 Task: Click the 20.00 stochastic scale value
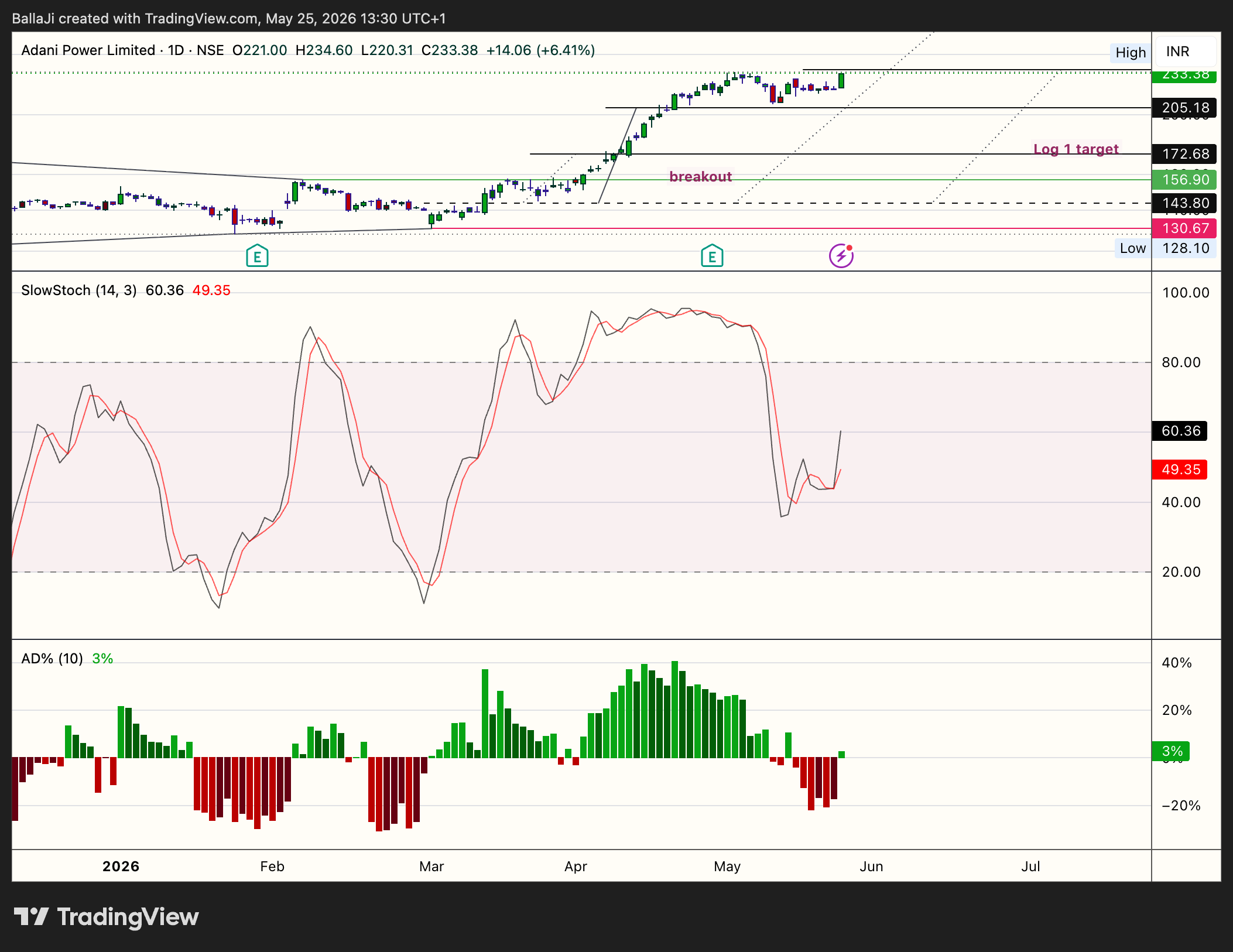1181,572
